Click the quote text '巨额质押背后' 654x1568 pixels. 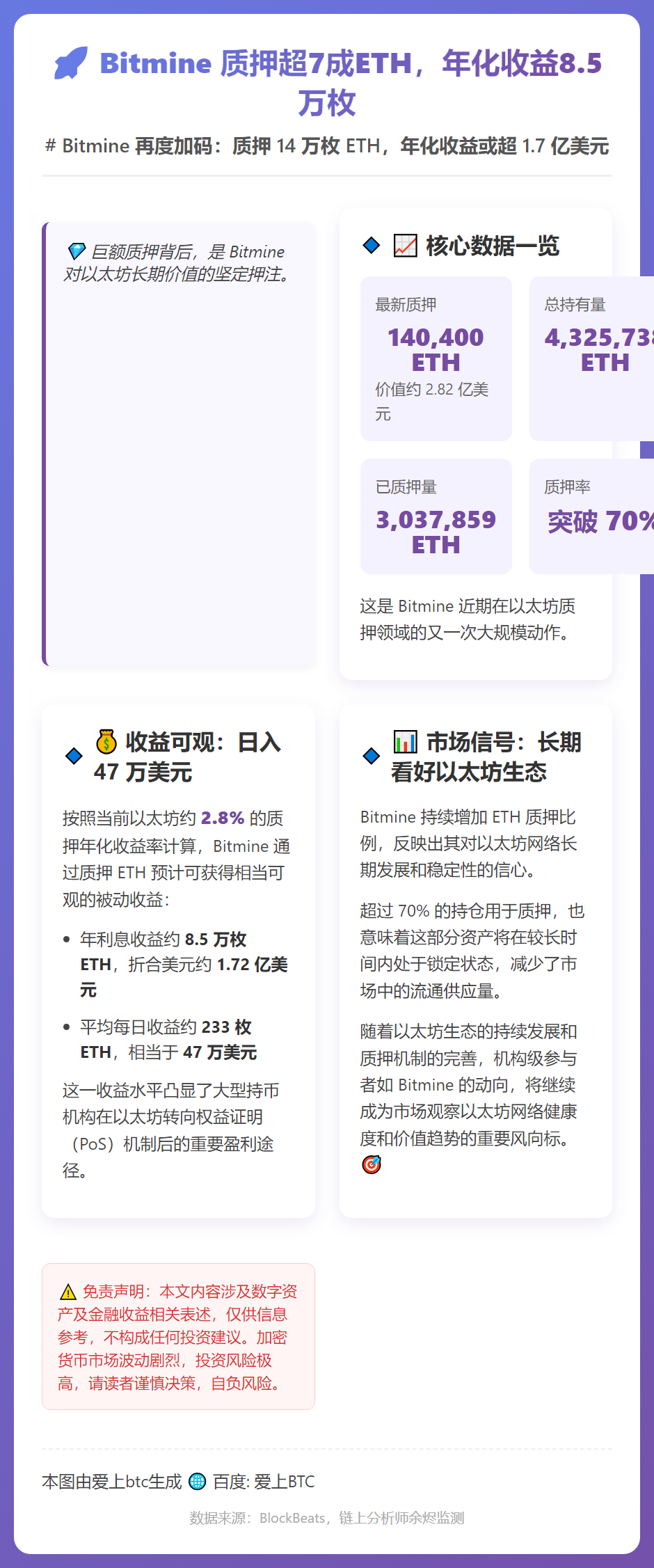(177, 262)
